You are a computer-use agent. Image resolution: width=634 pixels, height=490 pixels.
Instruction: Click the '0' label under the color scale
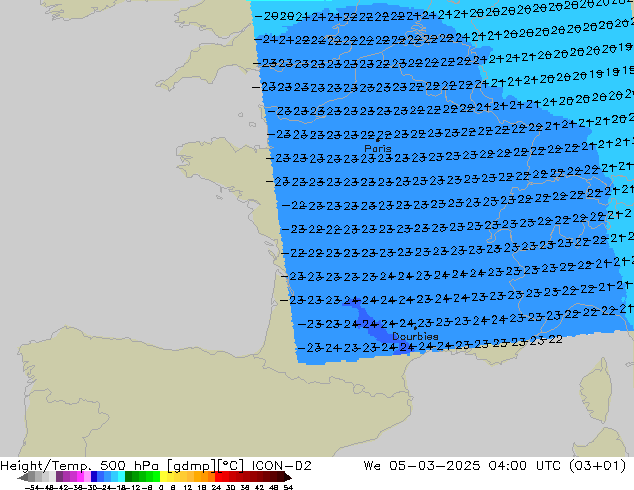[161, 488]
